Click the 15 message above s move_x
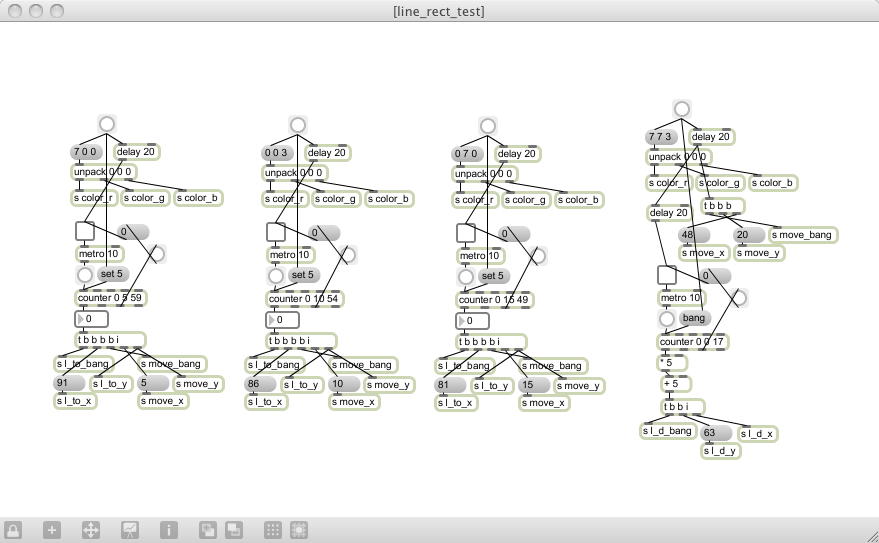Screen dimensions: 879x543 click(x=534, y=385)
